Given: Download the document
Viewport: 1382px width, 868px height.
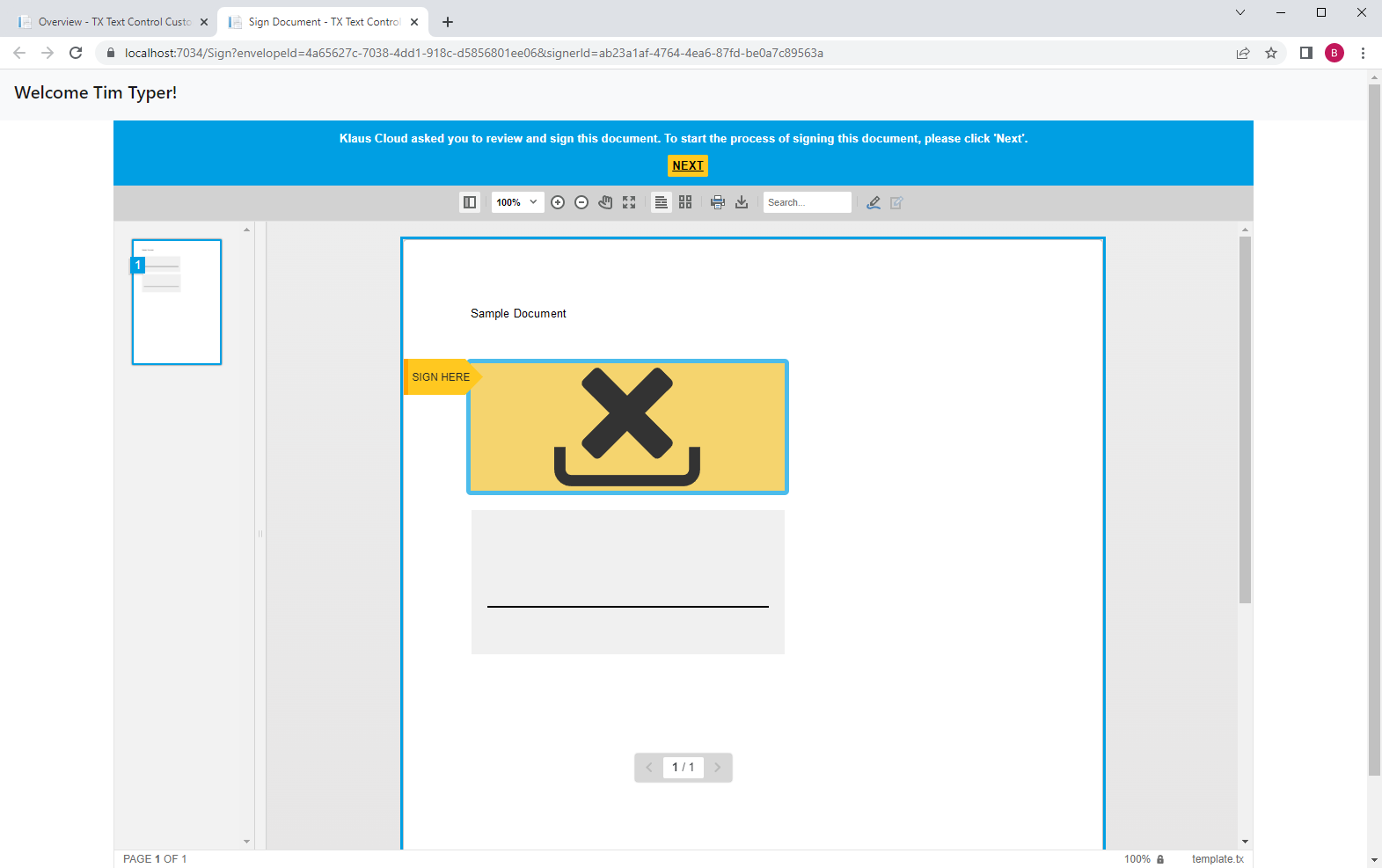Looking at the screenshot, I should (742, 202).
